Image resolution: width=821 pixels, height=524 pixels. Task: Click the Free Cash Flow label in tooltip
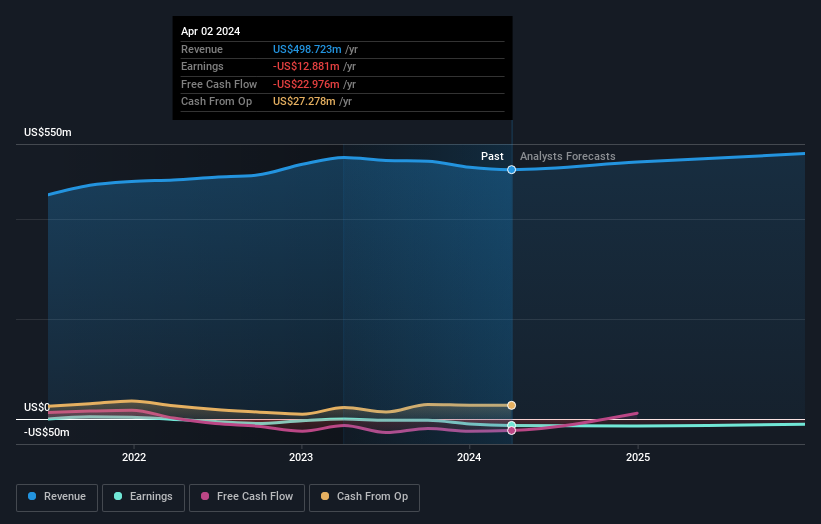(x=219, y=84)
